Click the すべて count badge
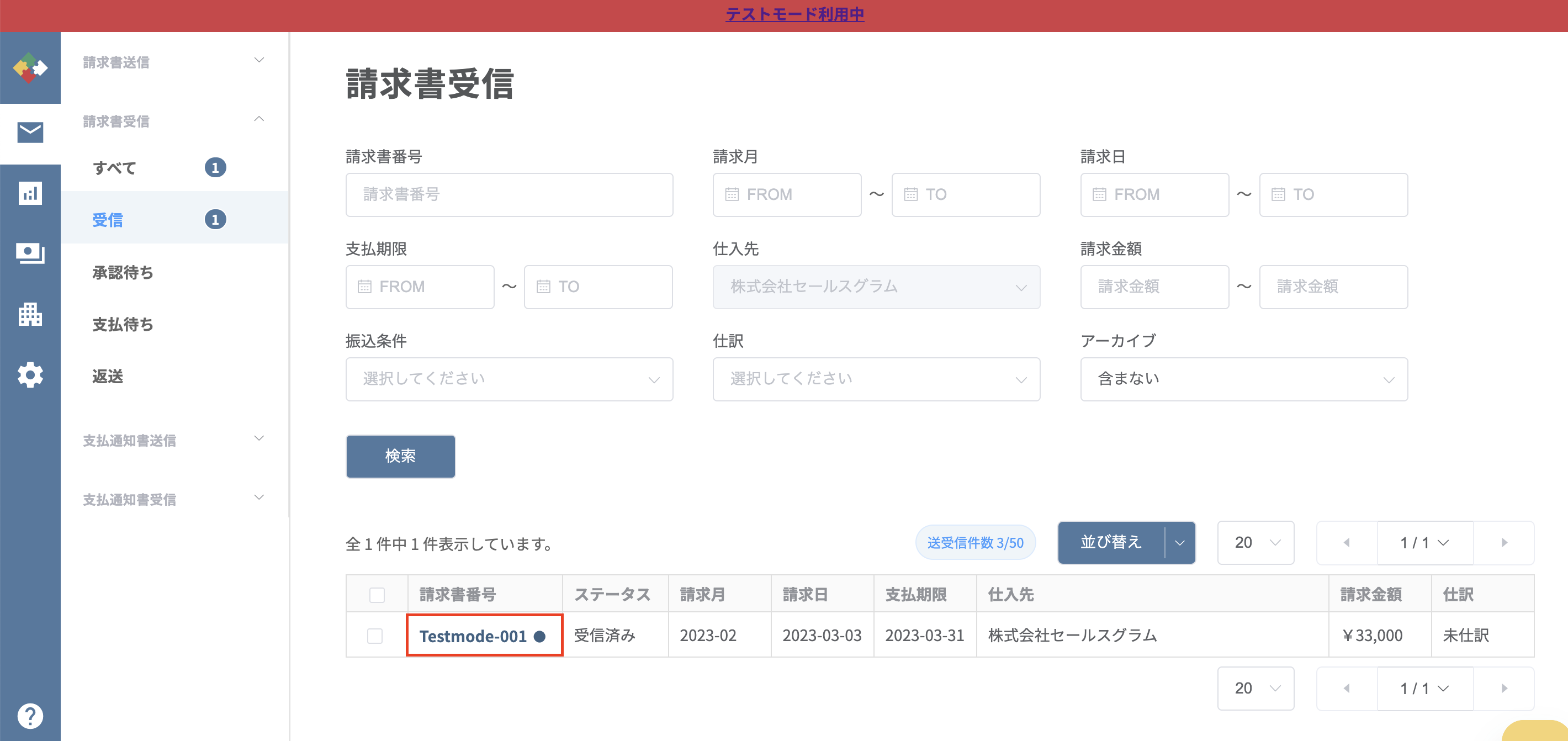This screenshot has width=1568, height=741. [x=215, y=167]
